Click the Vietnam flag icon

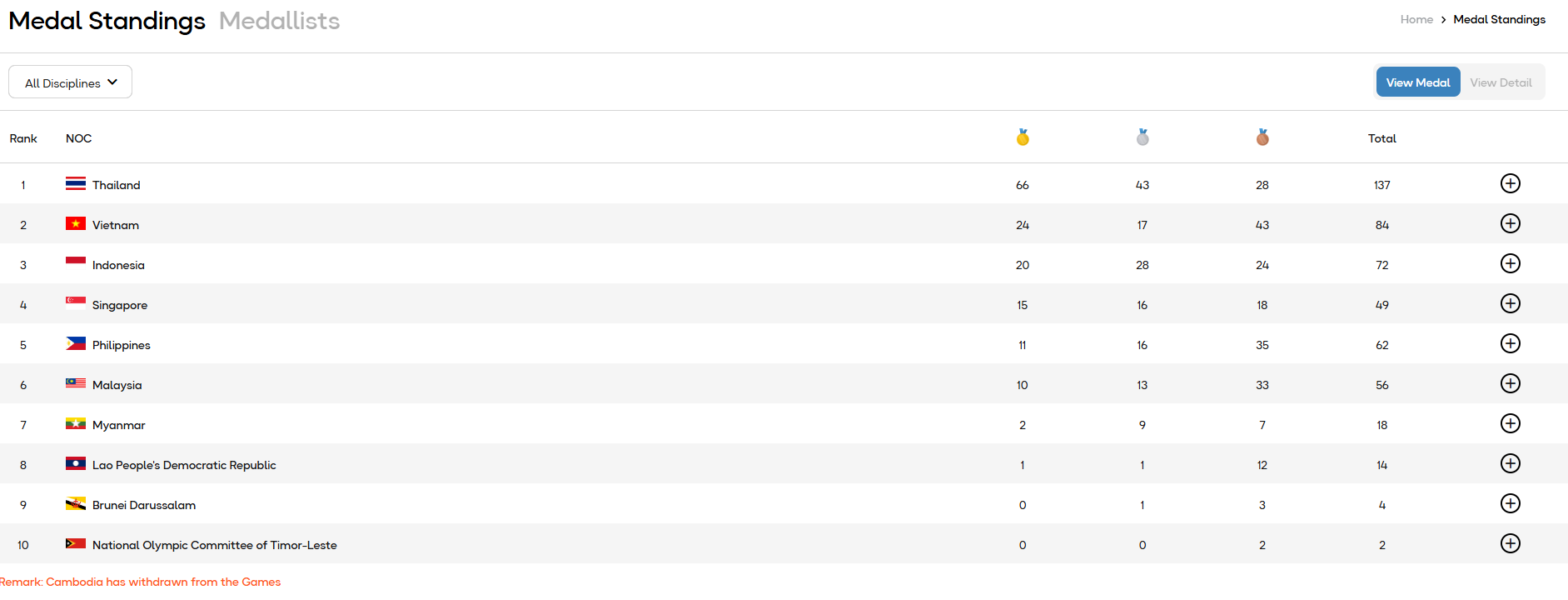click(76, 223)
